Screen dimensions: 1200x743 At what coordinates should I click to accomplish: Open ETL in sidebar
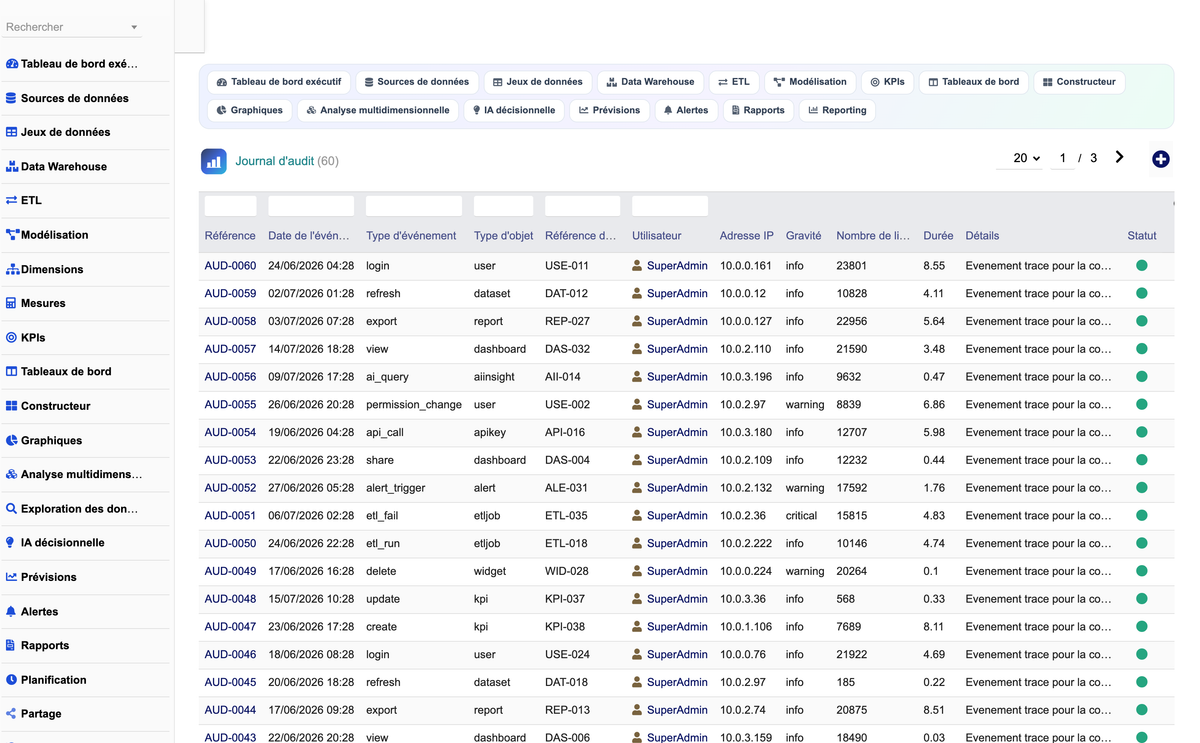click(24, 201)
